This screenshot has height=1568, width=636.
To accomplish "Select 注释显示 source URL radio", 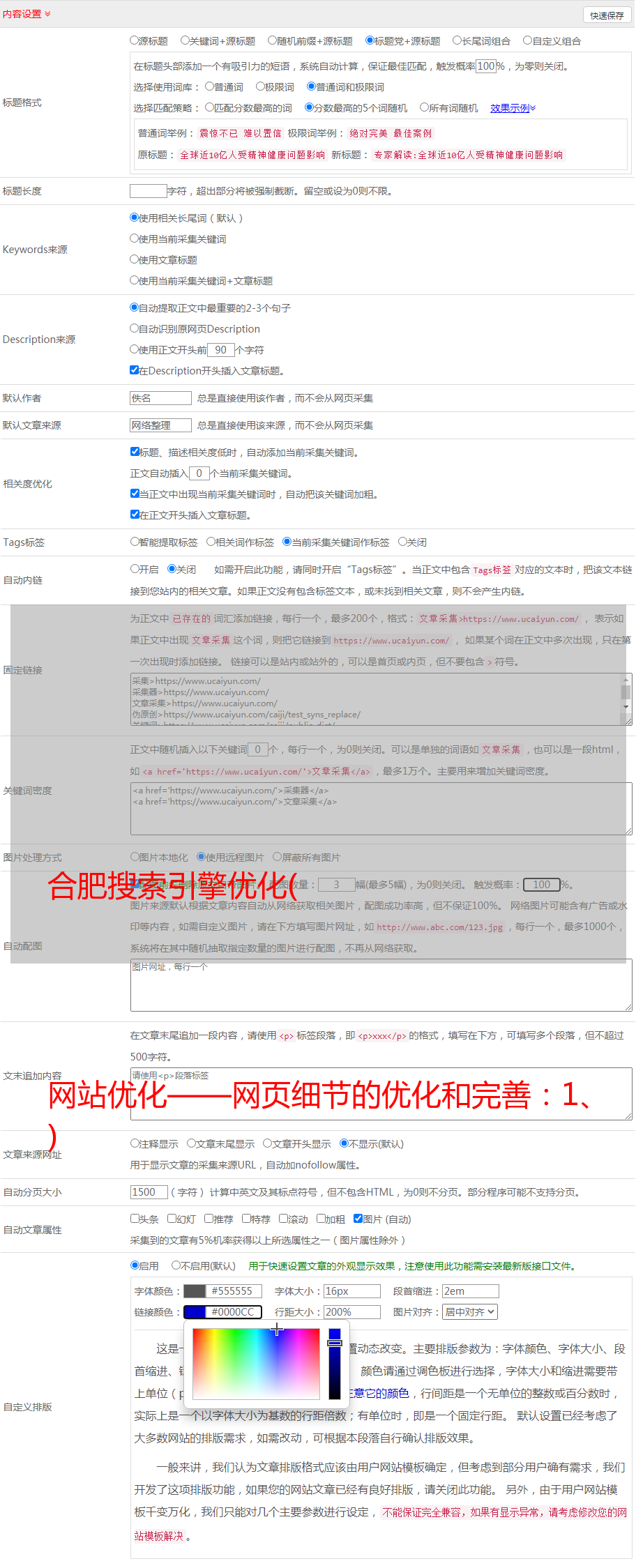I will [135, 1143].
